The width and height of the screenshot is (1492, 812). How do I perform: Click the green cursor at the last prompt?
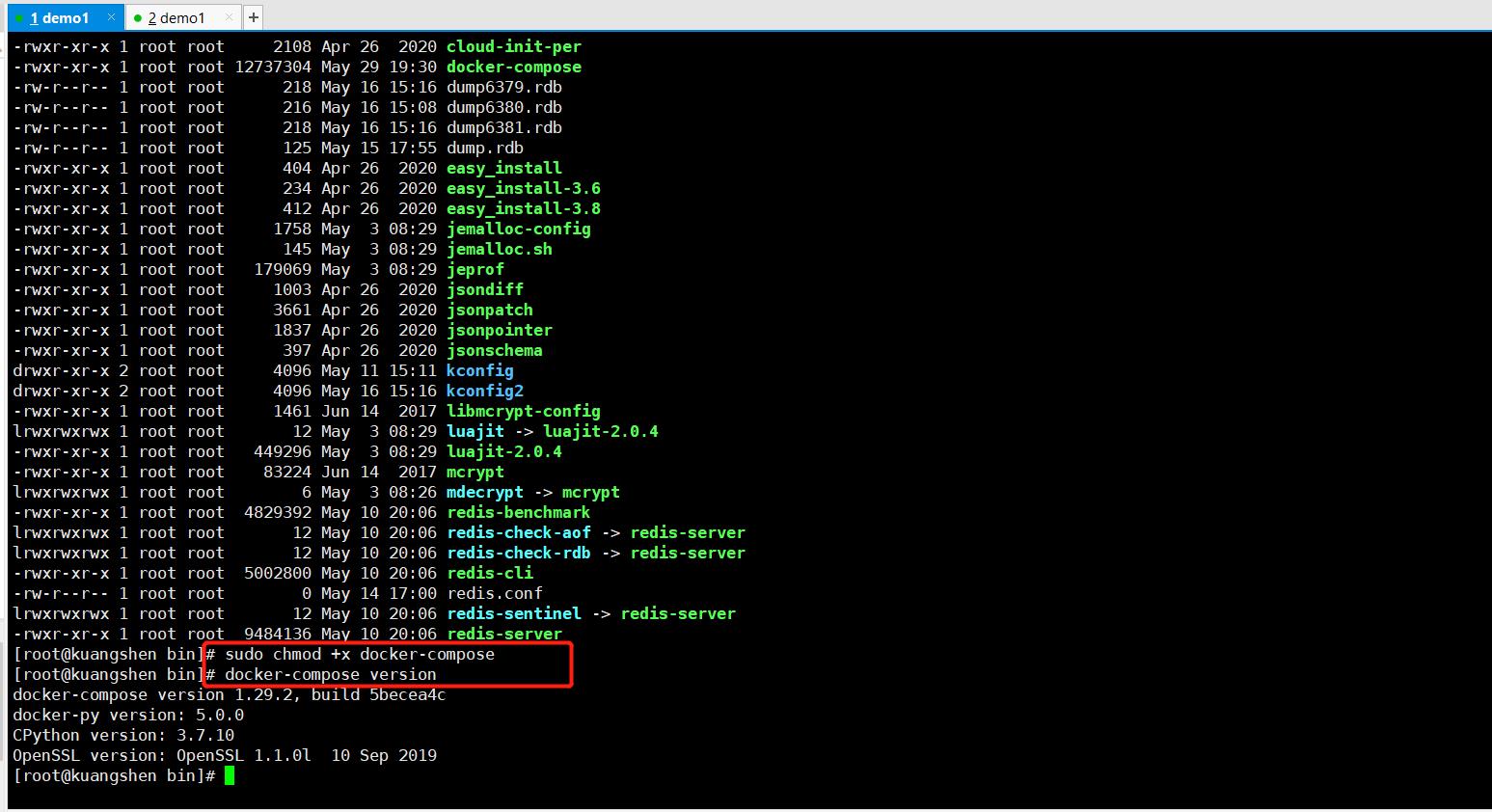(x=230, y=776)
